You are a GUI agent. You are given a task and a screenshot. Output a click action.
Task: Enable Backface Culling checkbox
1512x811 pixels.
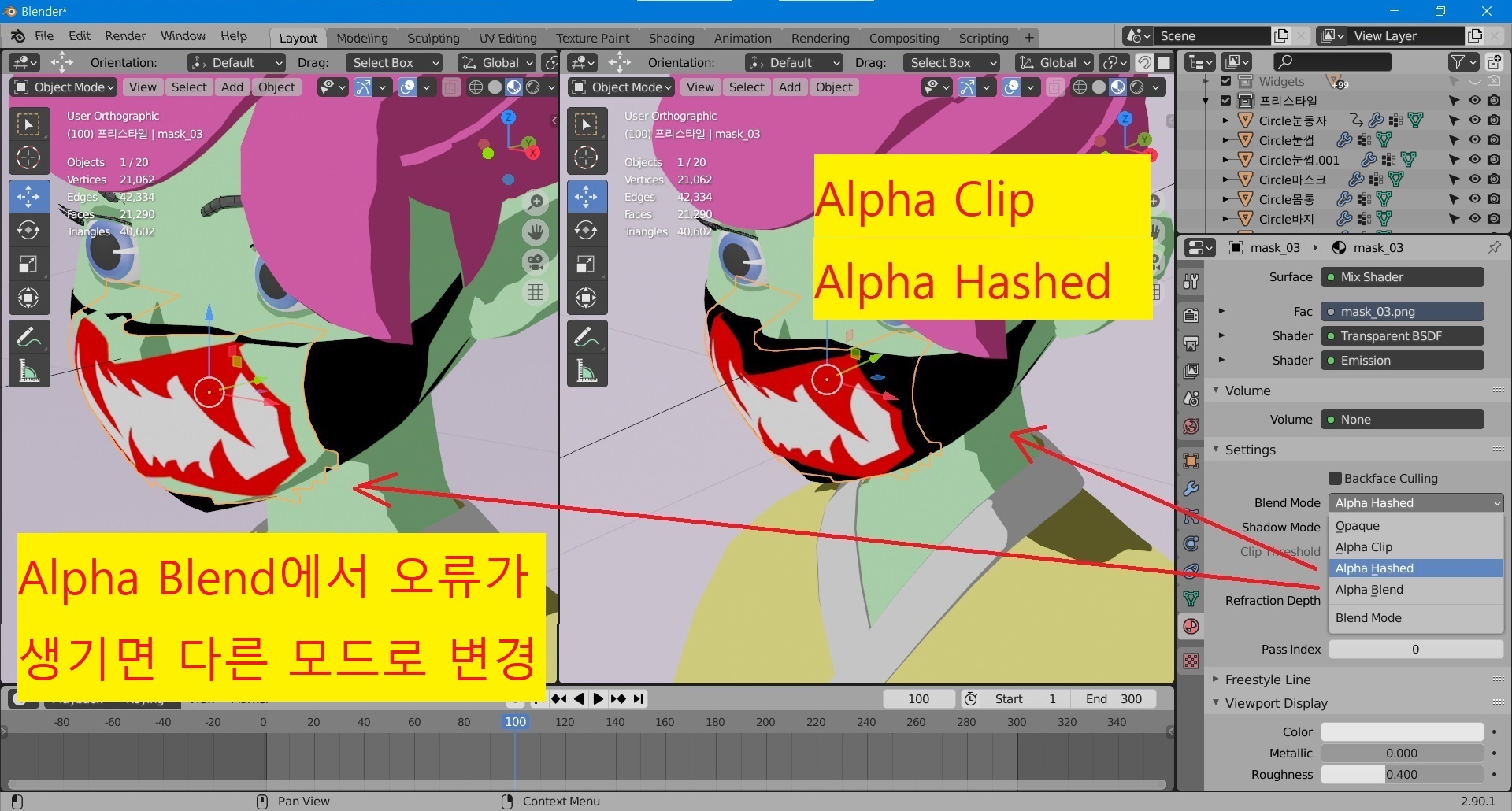[x=1335, y=478]
